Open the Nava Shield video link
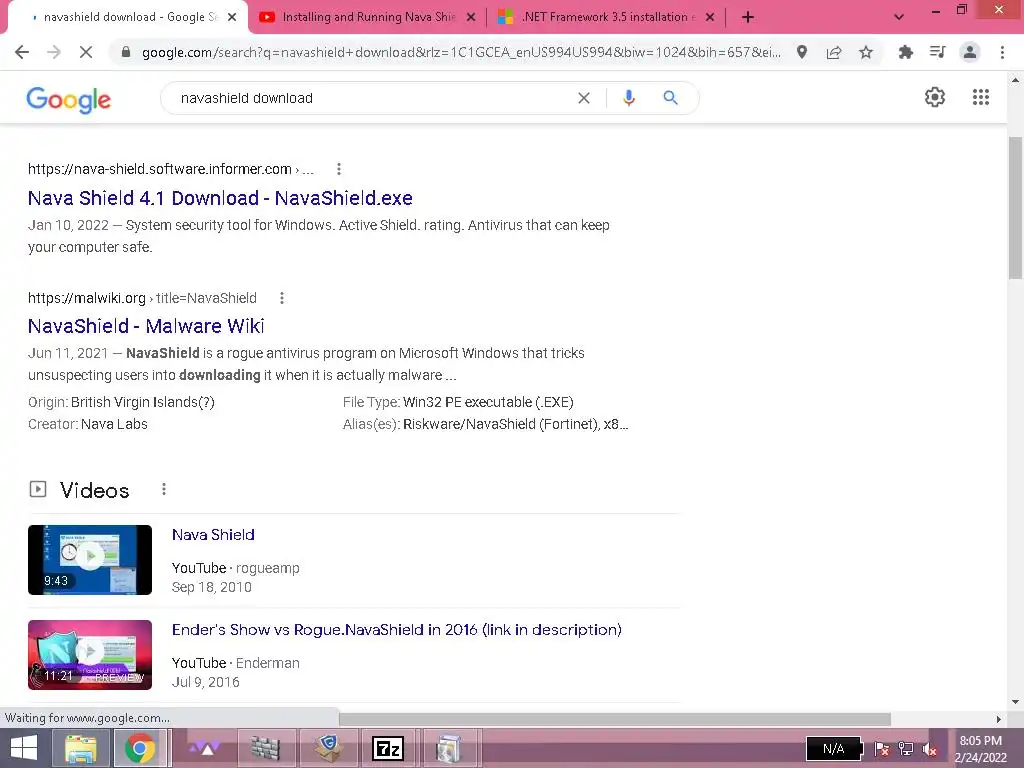 [x=213, y=535]
